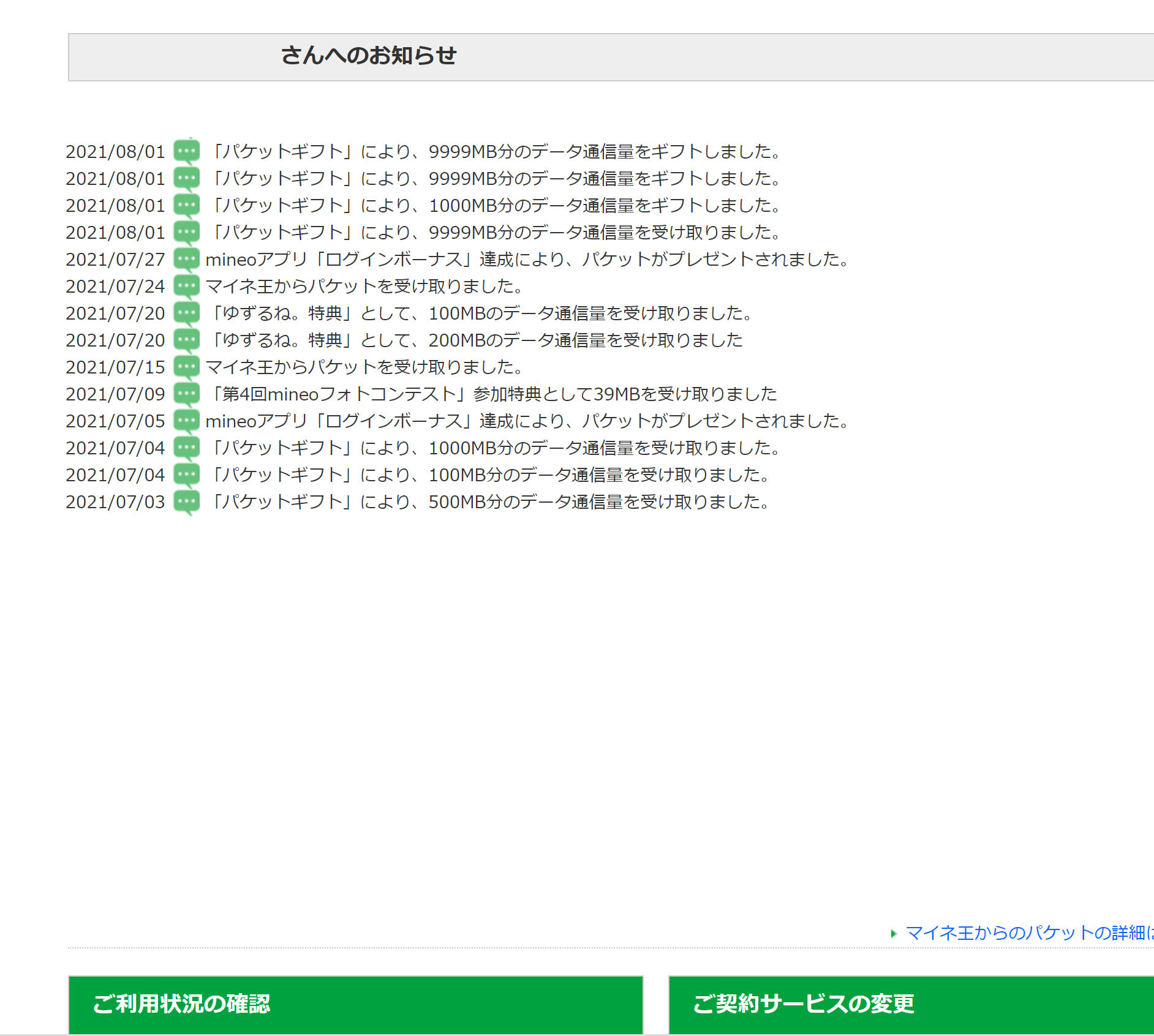1154x1036 pixels.
Task: Click the topmost 9999MB ギフトしました notice text
Action: click(494, 152)
